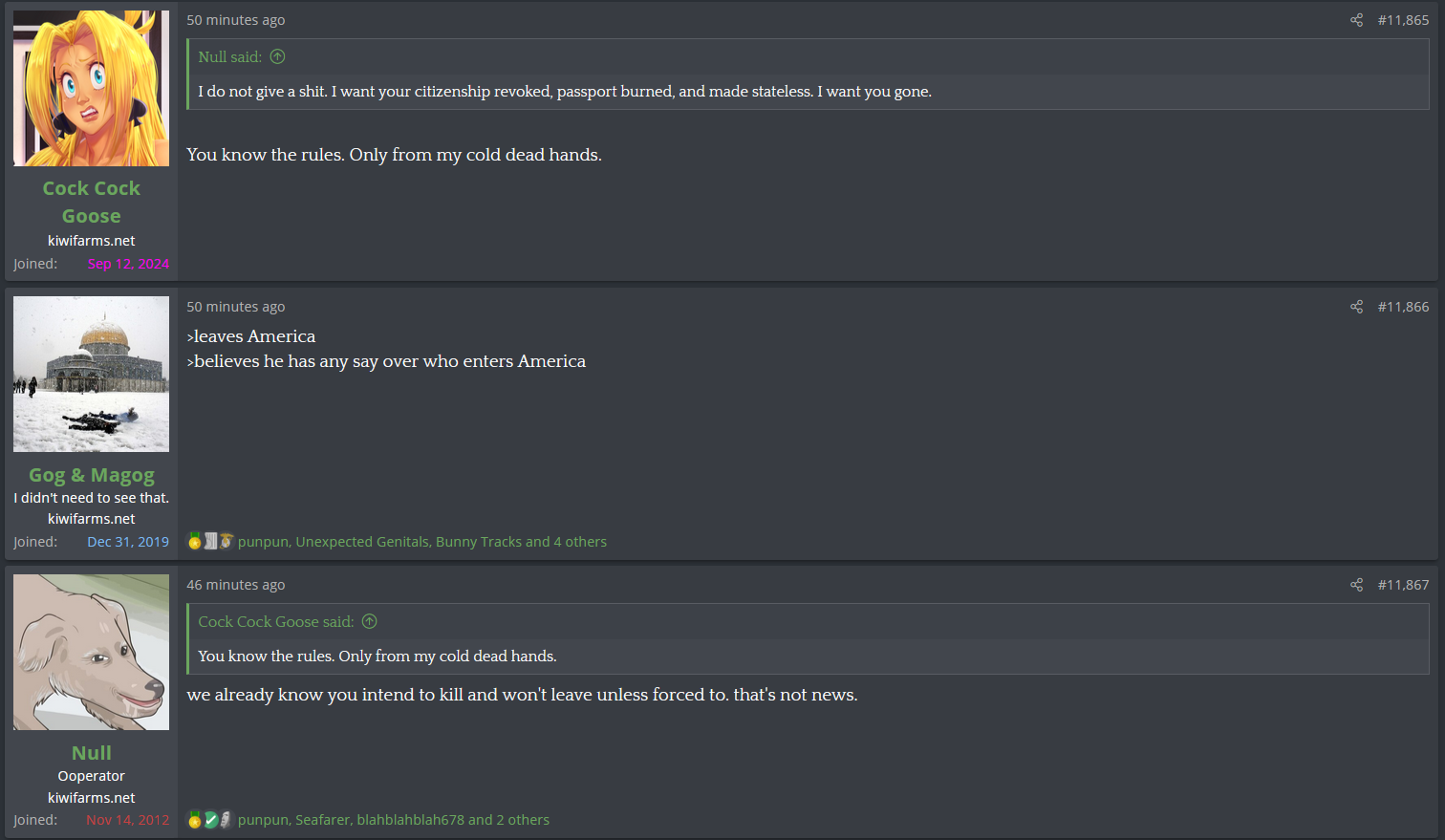
Task: View "punpun, Seafarer, blahblahblah678 and 2 others" reactions
Action: click(393, 820)
